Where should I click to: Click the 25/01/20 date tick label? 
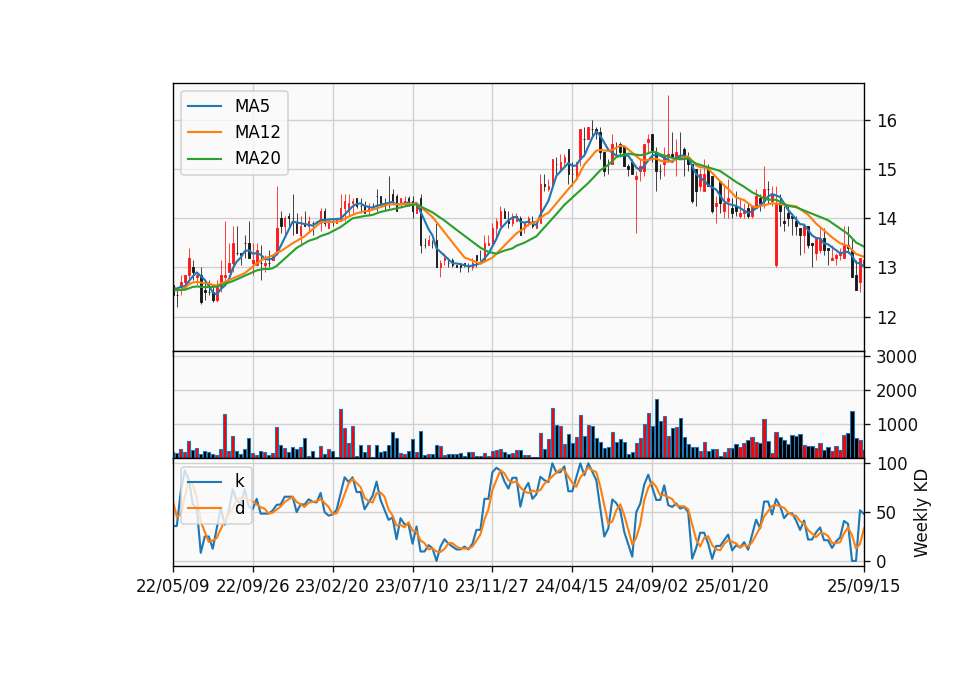[x=732, y=586]
